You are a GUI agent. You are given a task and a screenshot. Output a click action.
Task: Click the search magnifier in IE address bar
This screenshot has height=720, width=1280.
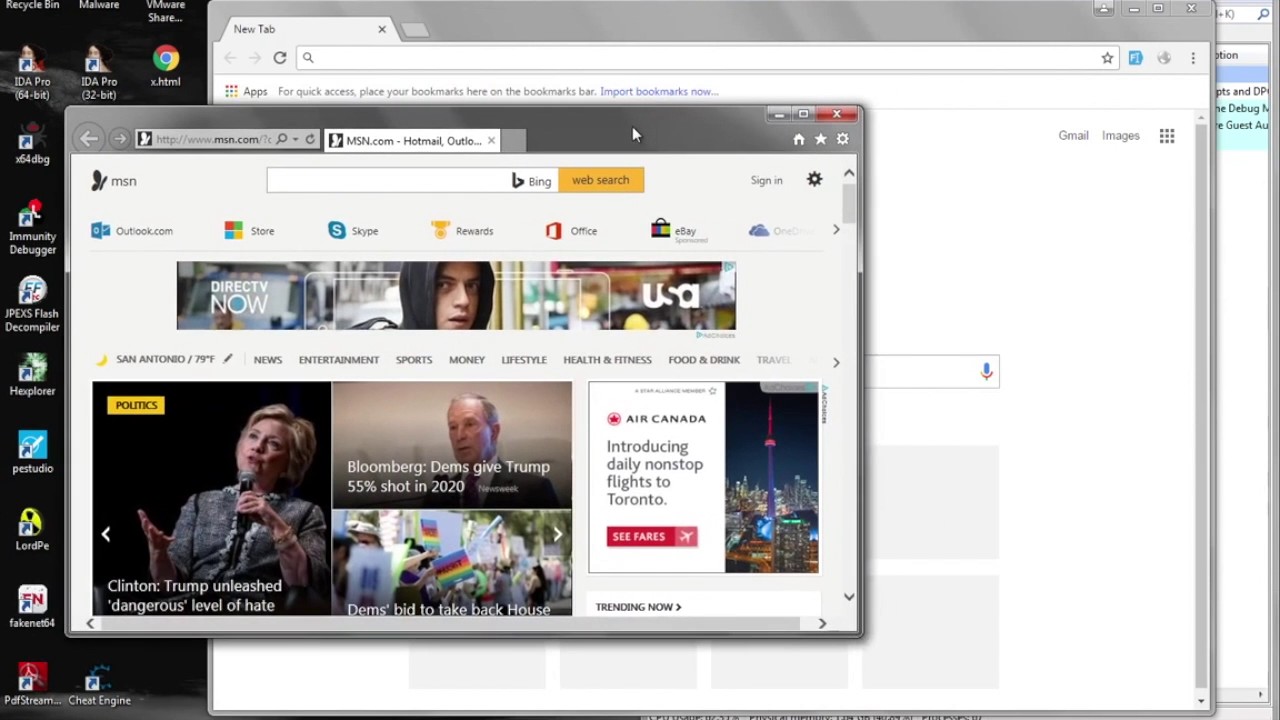point(282,140)
